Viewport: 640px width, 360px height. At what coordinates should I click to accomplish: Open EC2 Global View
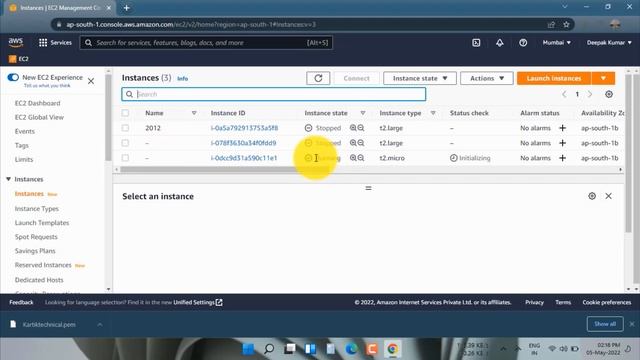tap(39, 117)
